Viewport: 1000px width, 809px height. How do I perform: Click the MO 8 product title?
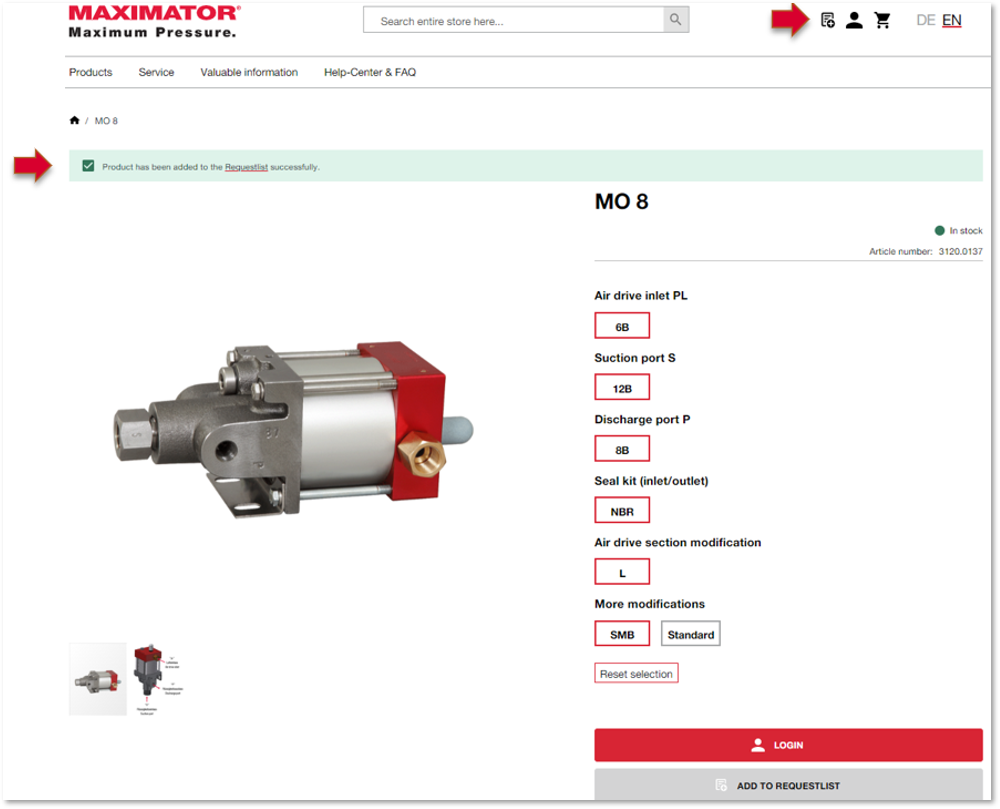621,202
